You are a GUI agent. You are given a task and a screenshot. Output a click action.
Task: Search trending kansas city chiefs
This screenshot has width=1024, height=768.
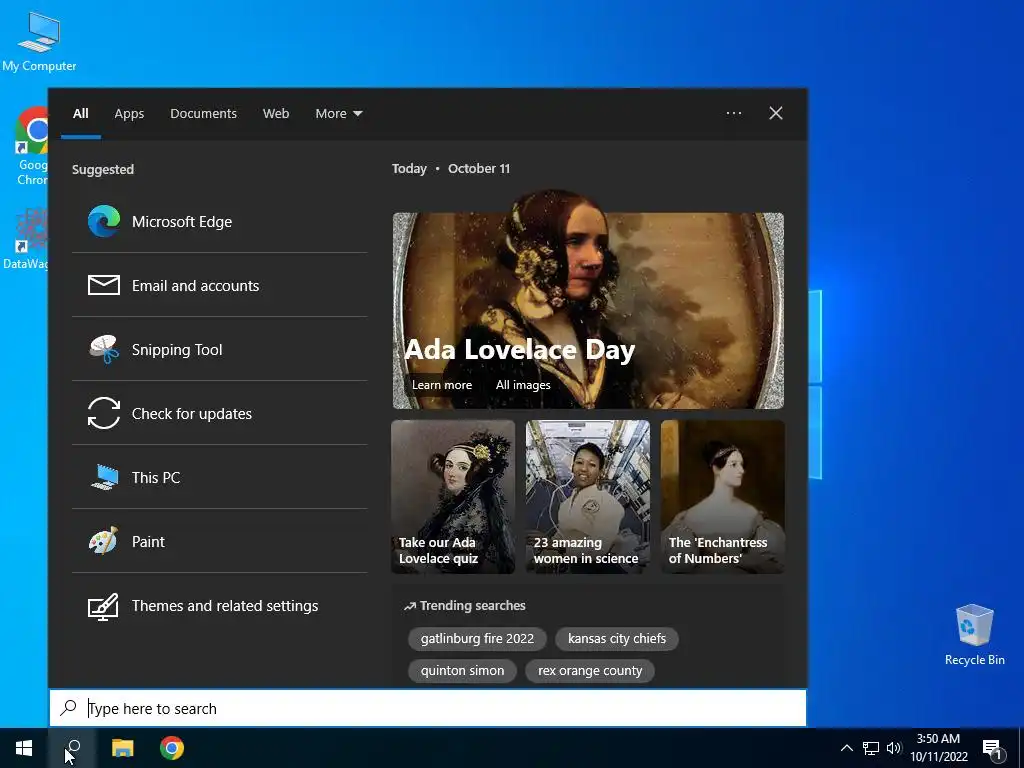tap(617, 638)
